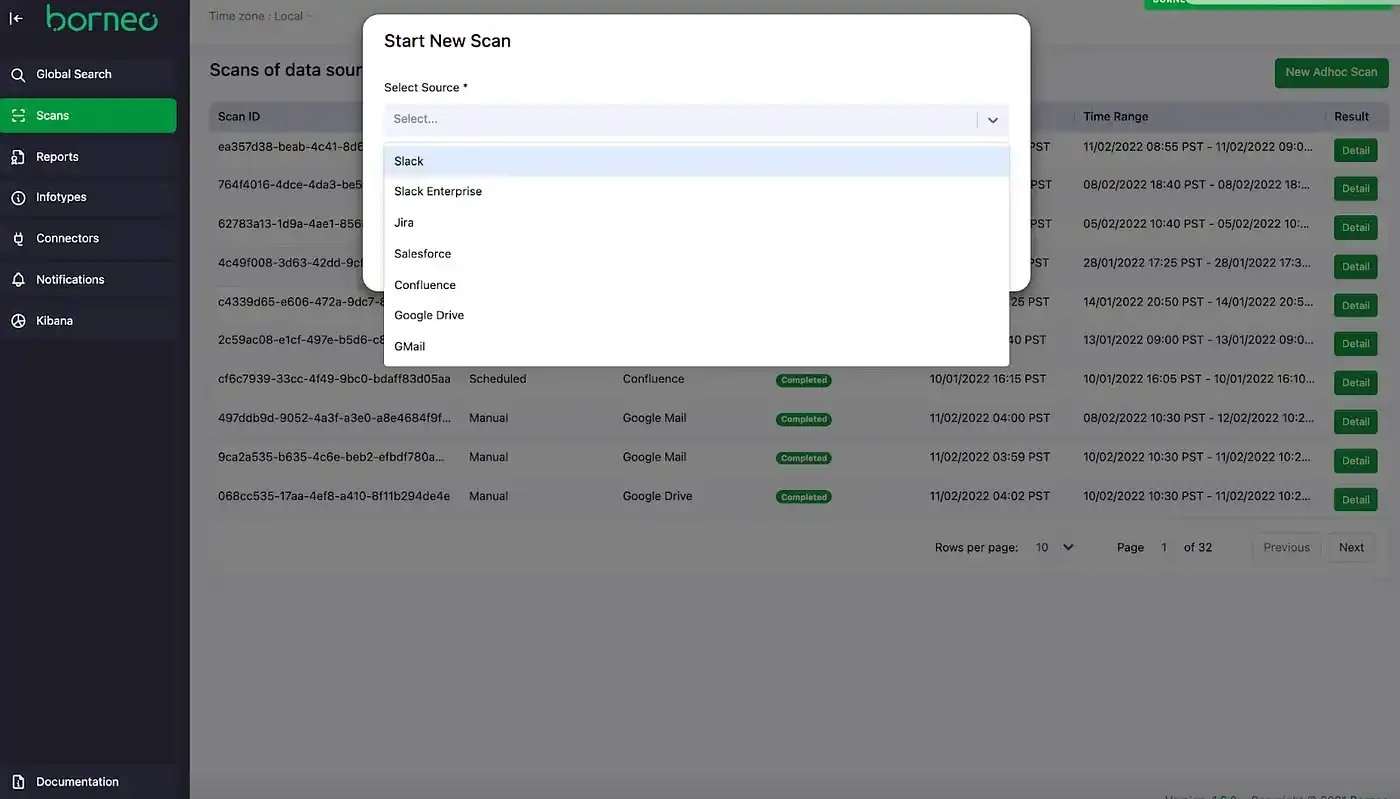Select Slack from the source list
Image resolution: width=1400 pixels, height=799 pixels.
tap(696, 161)
